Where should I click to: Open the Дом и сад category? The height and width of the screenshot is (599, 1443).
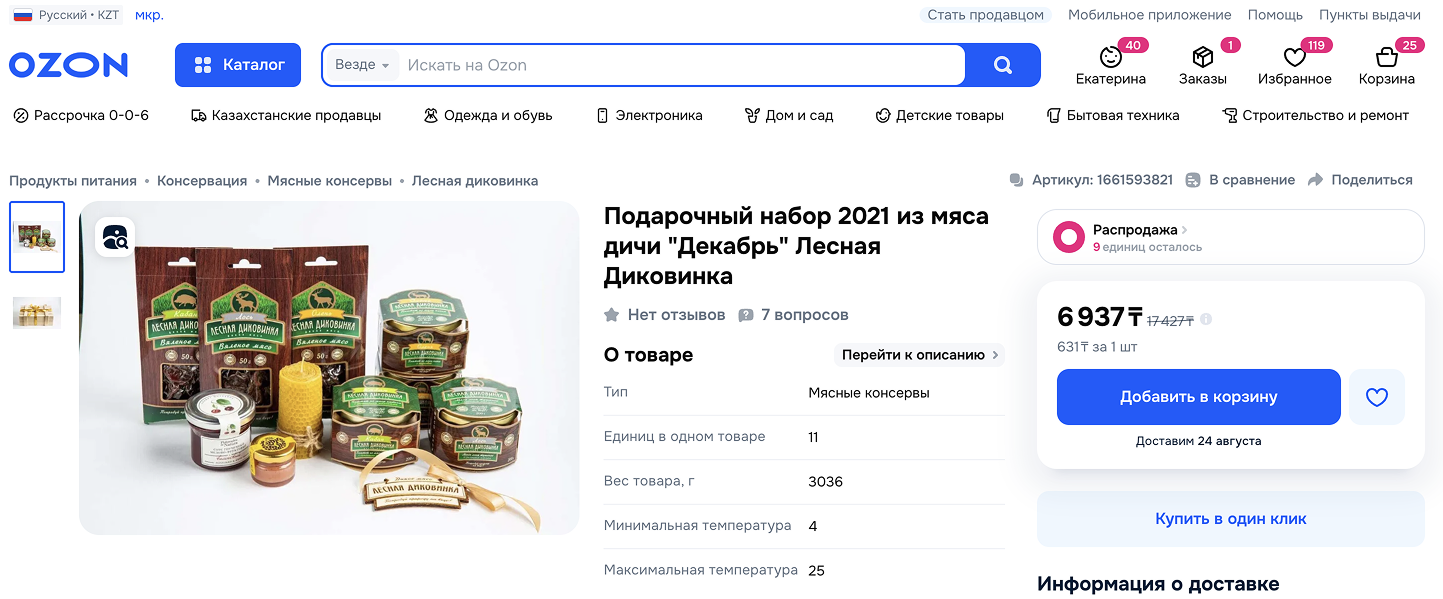[x=789, y=116]
